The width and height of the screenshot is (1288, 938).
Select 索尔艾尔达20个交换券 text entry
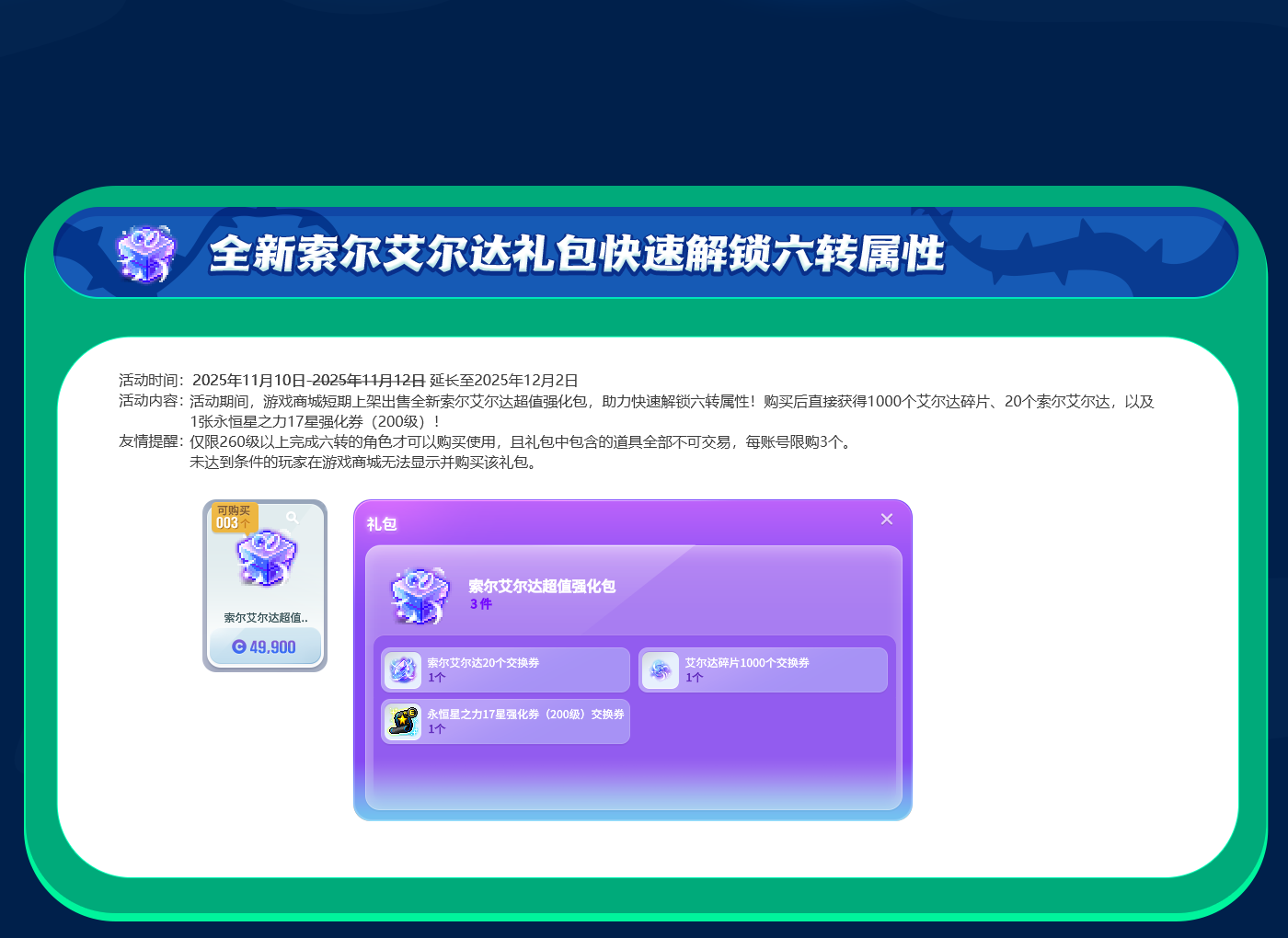[483, 663]
